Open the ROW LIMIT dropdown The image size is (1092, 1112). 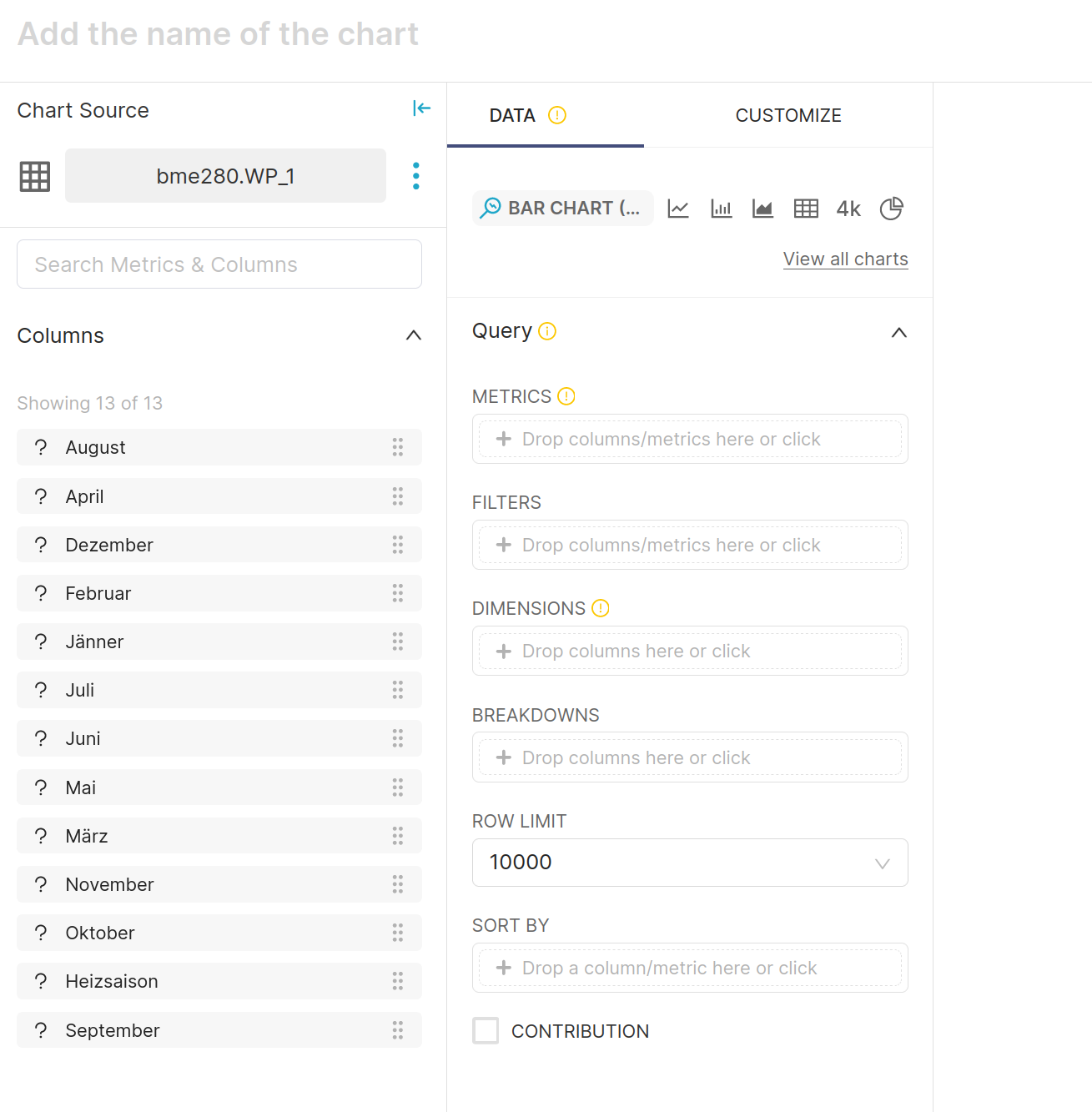(x=690, y=863)
